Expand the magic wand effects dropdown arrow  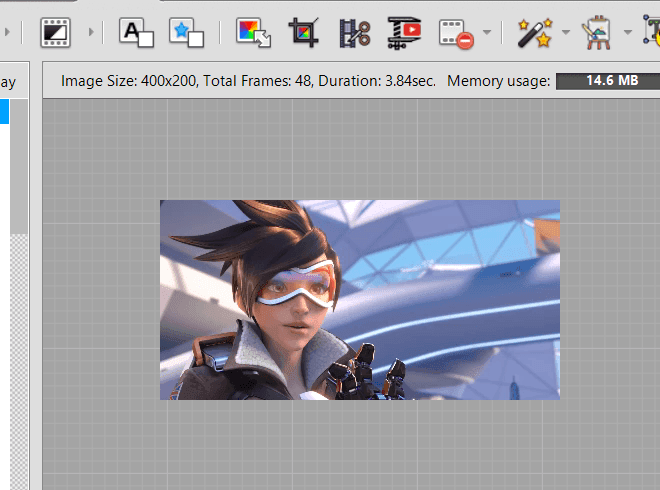566,32
